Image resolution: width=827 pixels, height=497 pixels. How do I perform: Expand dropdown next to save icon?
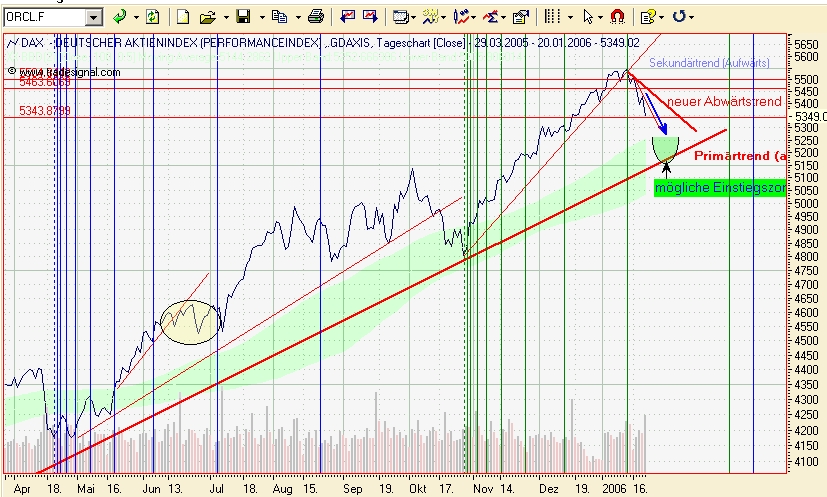click(x=262, y=17)
